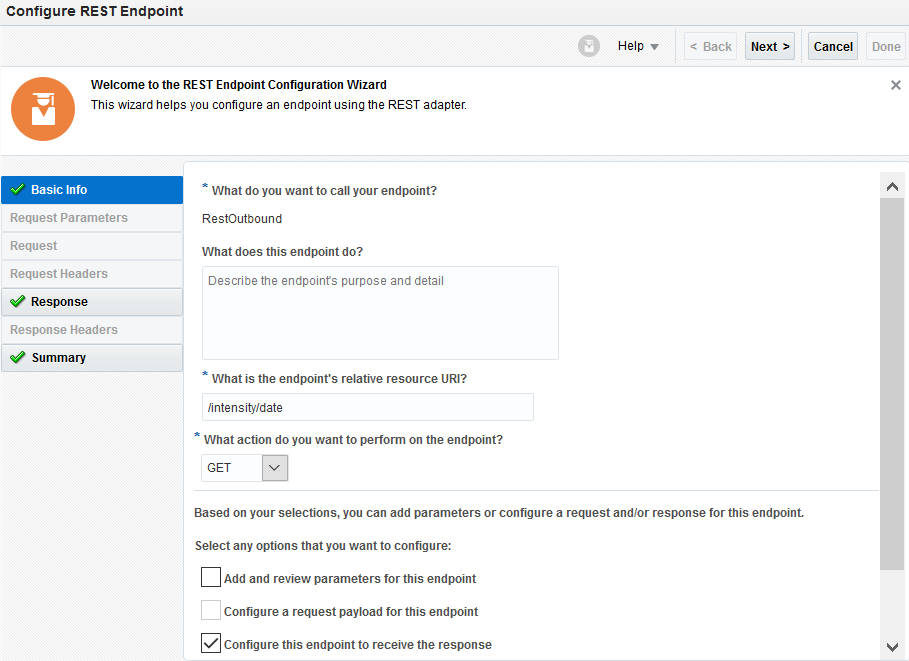This screenshot has width=909, height=661.
Task: Dismiss the welcome banner with the X
Action: point(895,86)
